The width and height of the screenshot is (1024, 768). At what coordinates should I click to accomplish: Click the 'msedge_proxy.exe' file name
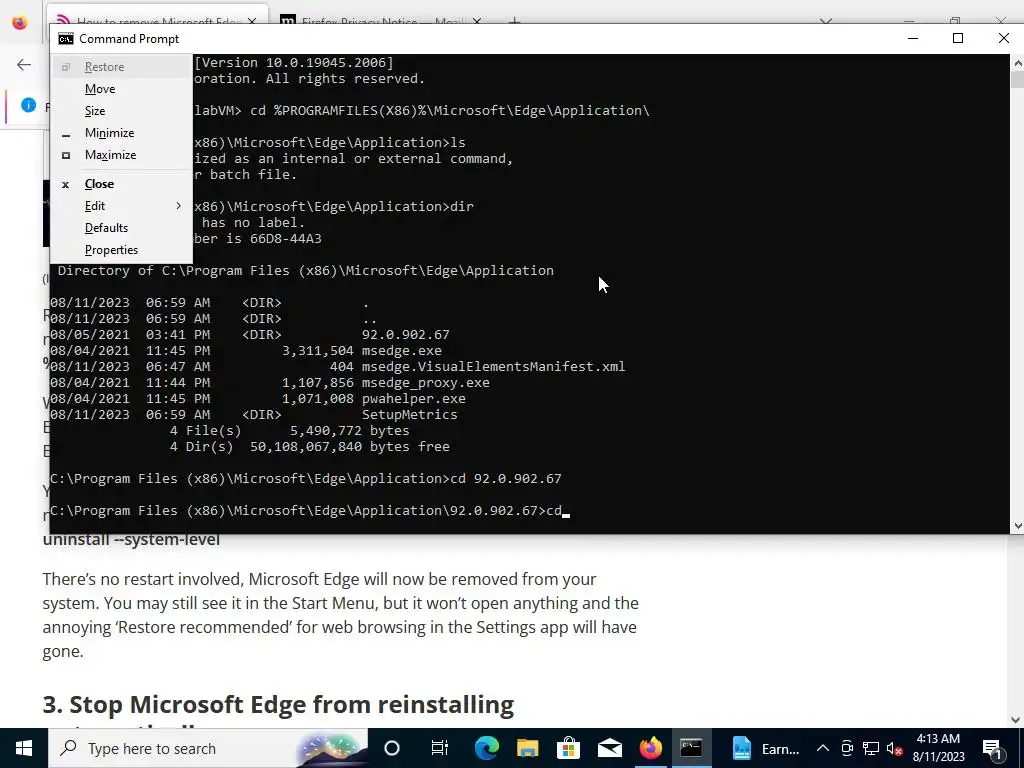click(426, 383)
